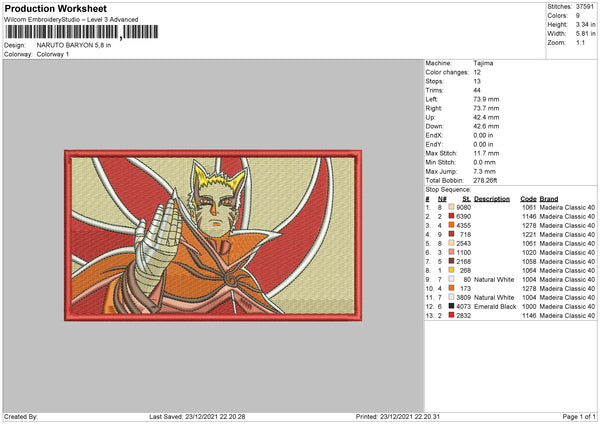Click the Width value '5.81 in'
Viewport: 600px width, 424px height.
[585, 34]
